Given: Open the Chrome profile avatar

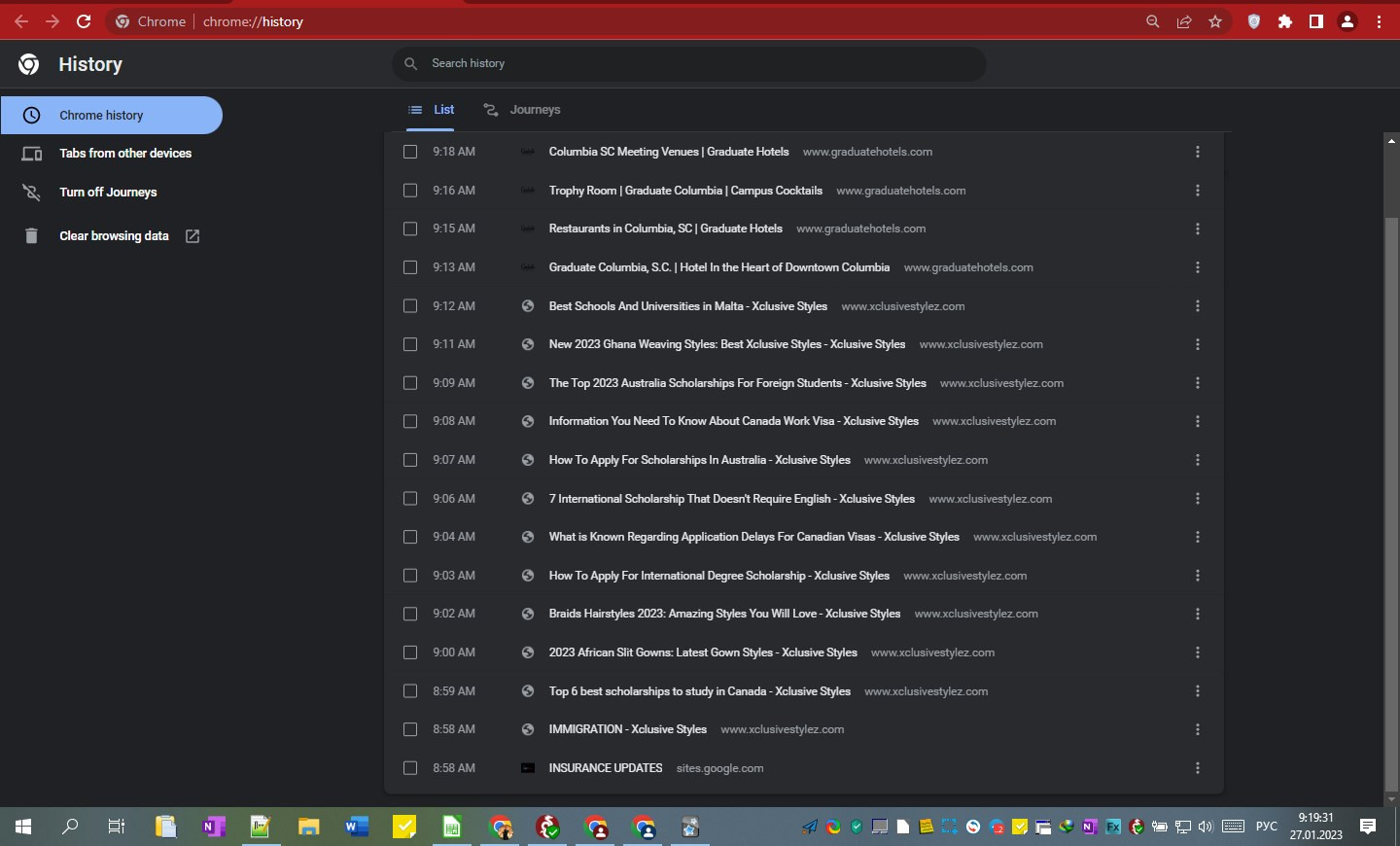Looking at the screenshot, I should (1347, 21).
